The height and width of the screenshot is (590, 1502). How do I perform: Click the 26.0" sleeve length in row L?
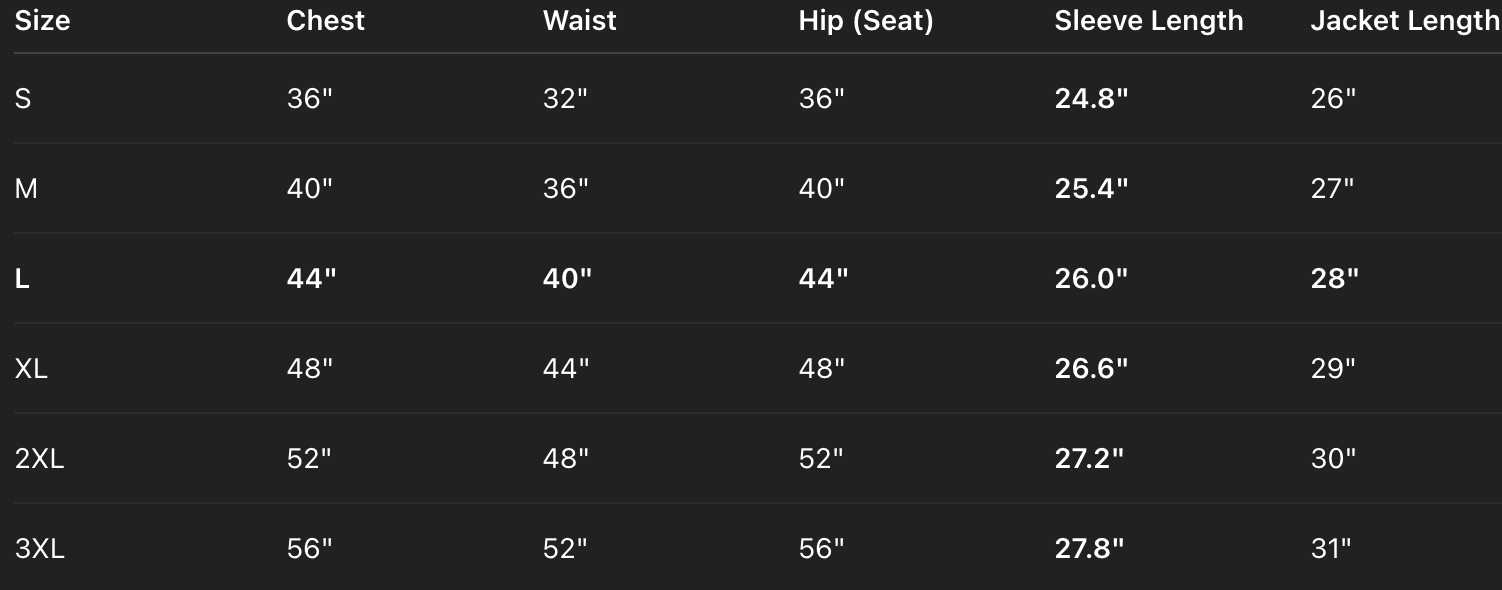(1091, 279)
